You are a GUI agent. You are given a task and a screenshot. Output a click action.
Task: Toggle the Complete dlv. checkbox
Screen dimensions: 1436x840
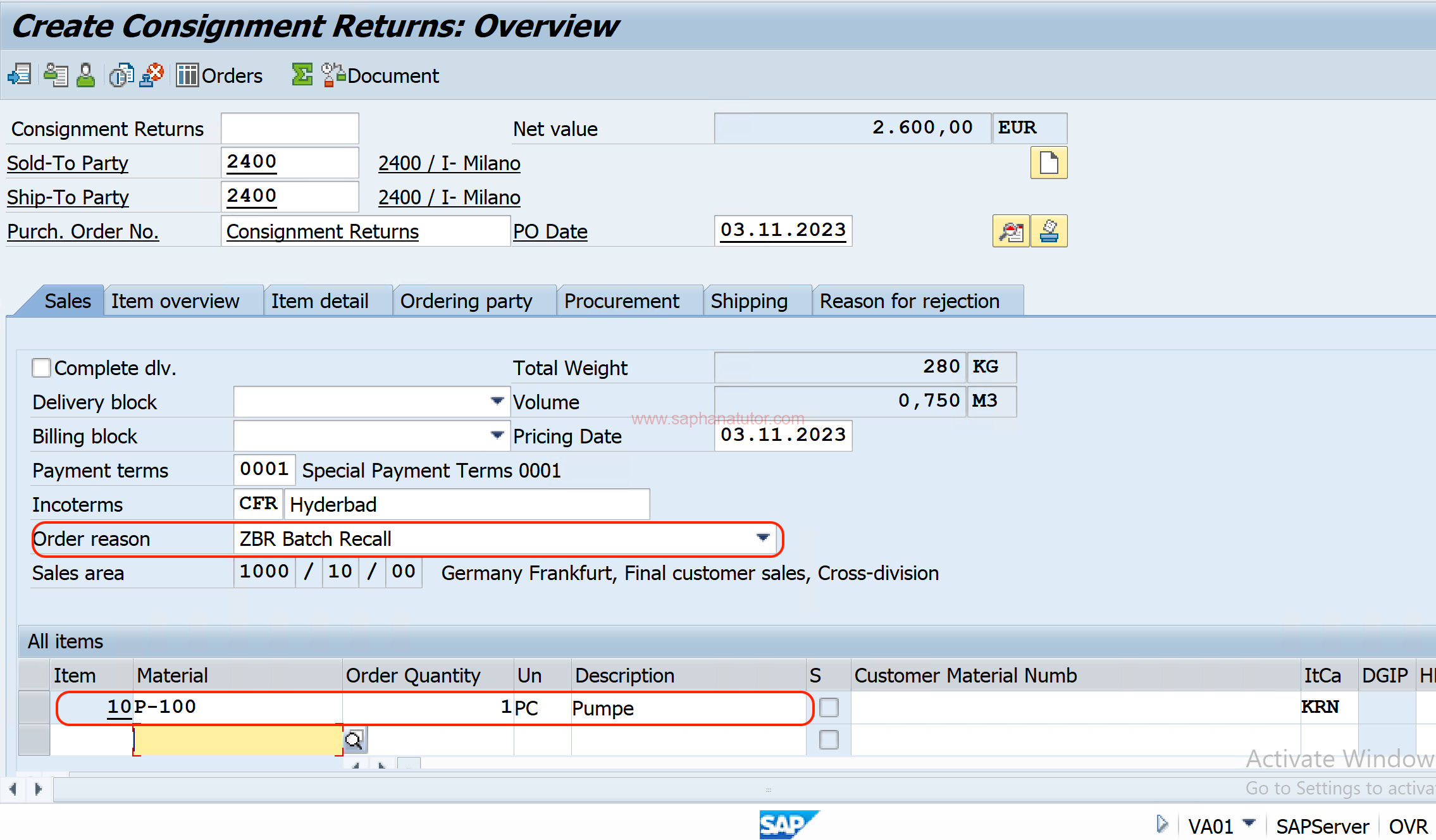41,367
